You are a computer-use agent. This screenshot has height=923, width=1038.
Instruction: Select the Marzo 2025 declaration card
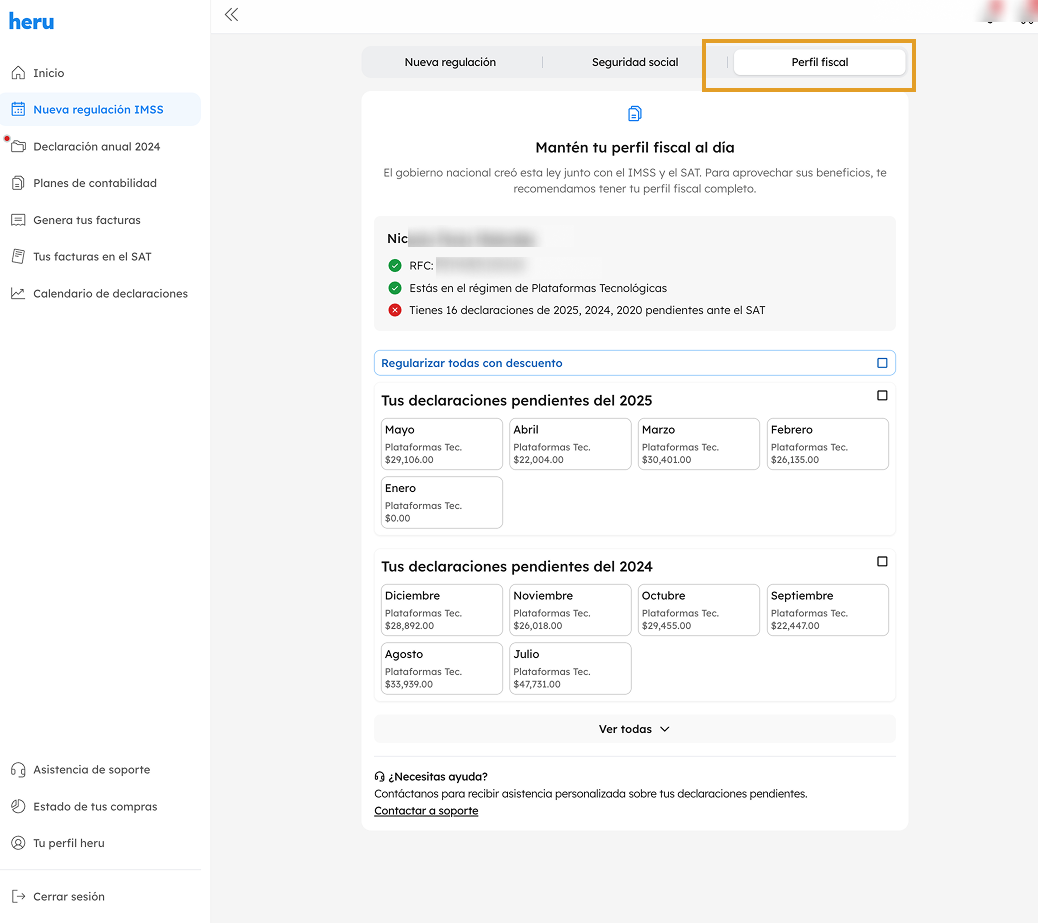pyautogui.click(x=698, y=444)
